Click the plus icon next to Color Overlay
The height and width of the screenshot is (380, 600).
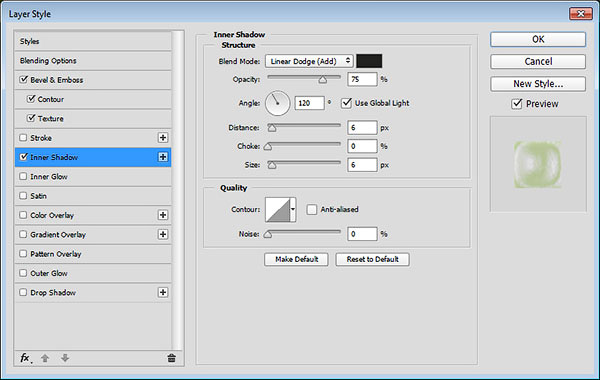[163, 215]
